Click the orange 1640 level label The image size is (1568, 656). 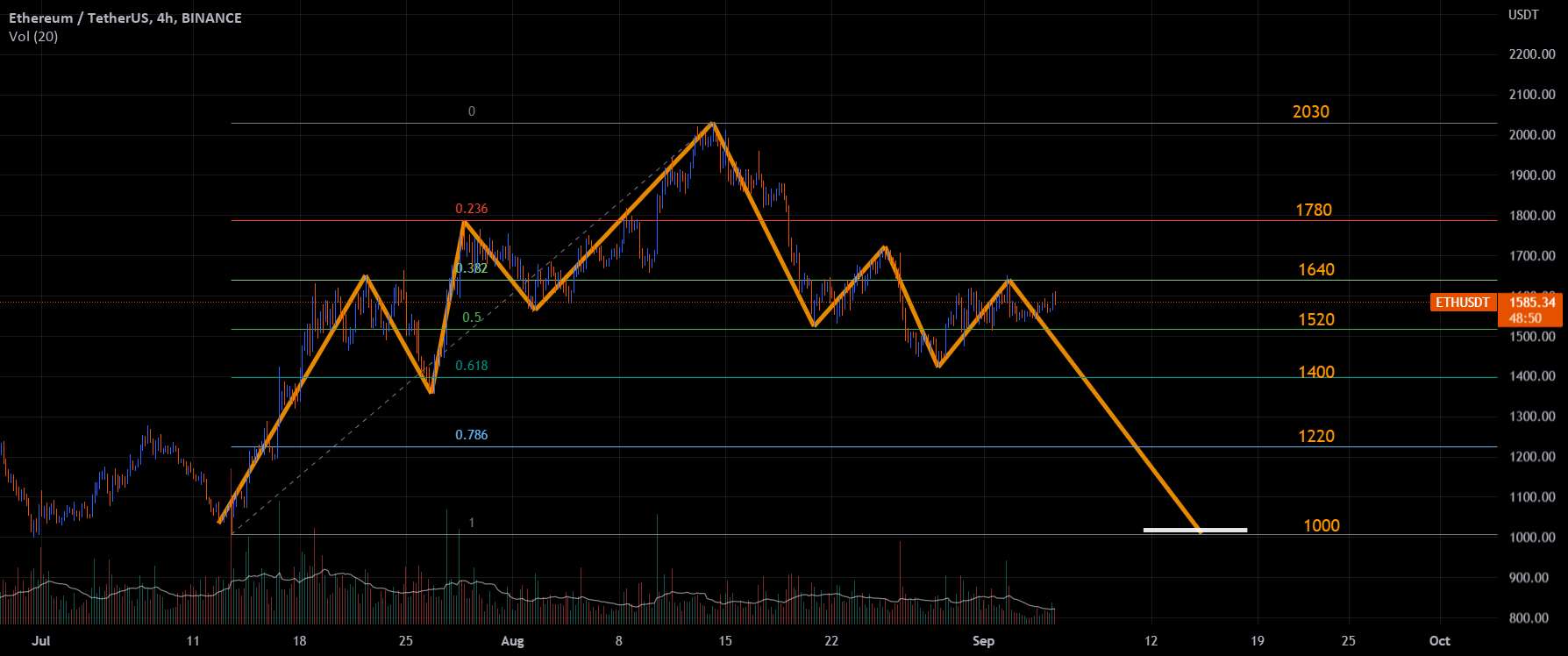[x=1316, y=269]
